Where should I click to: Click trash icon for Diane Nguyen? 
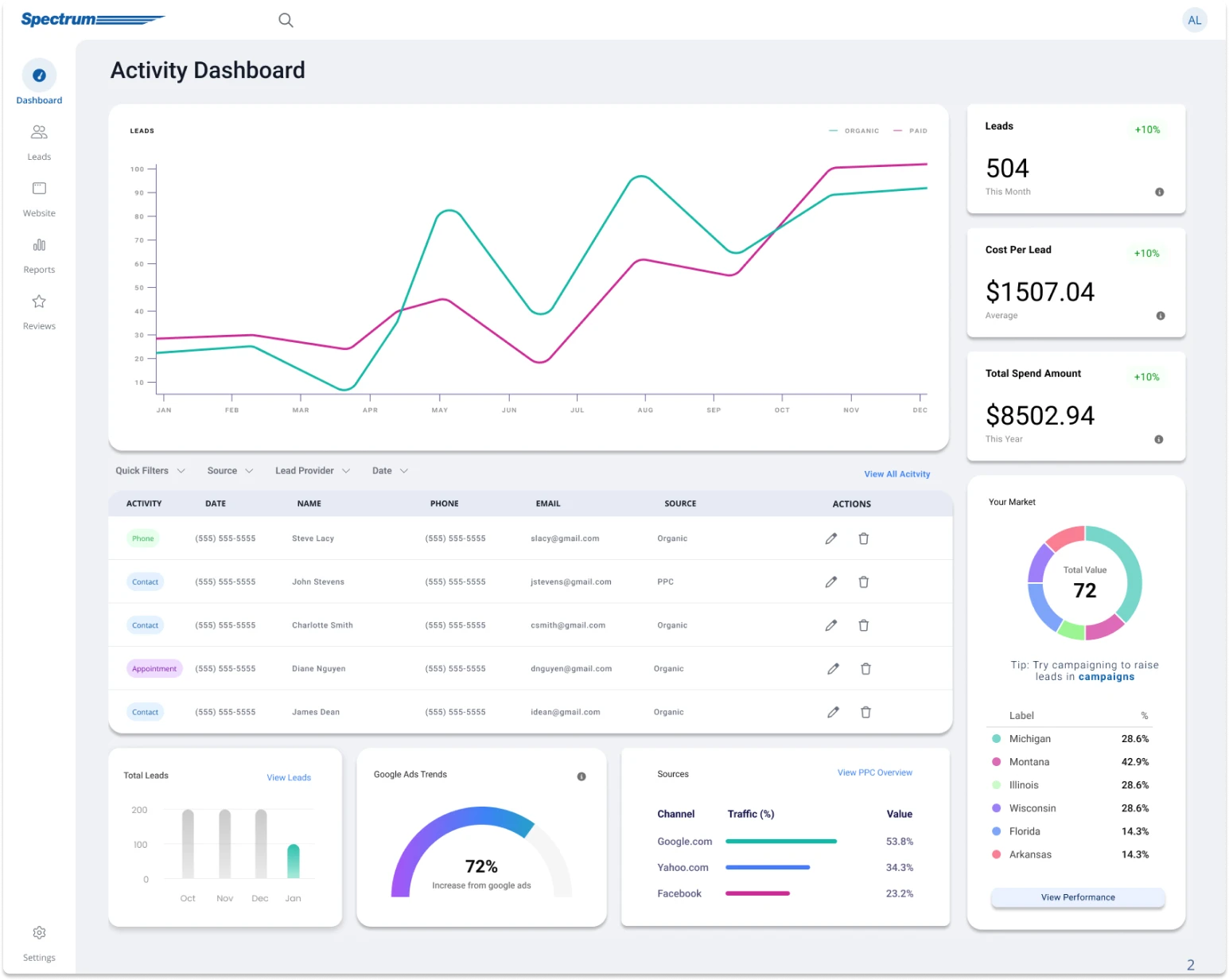point(865,669)
